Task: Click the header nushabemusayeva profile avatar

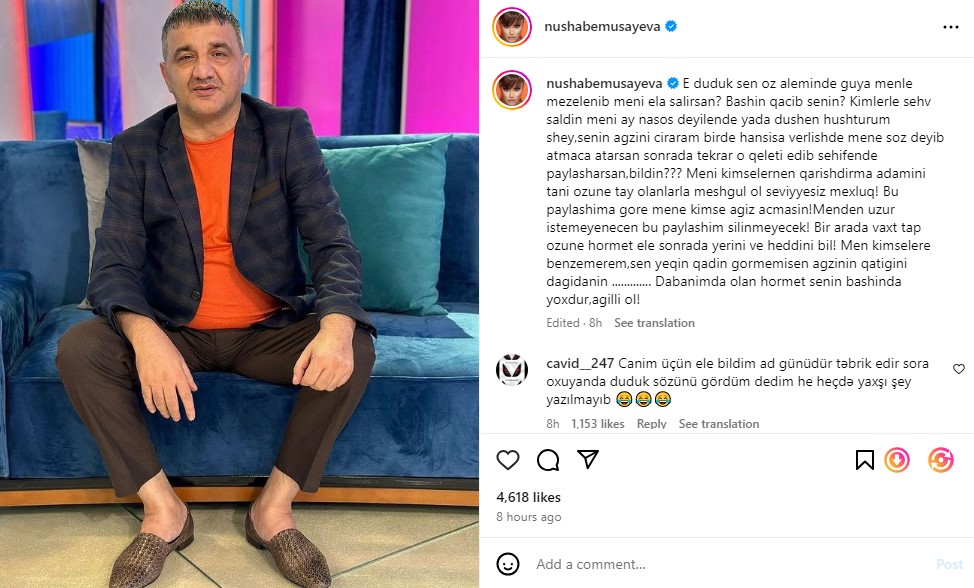Action: (512, 27)
